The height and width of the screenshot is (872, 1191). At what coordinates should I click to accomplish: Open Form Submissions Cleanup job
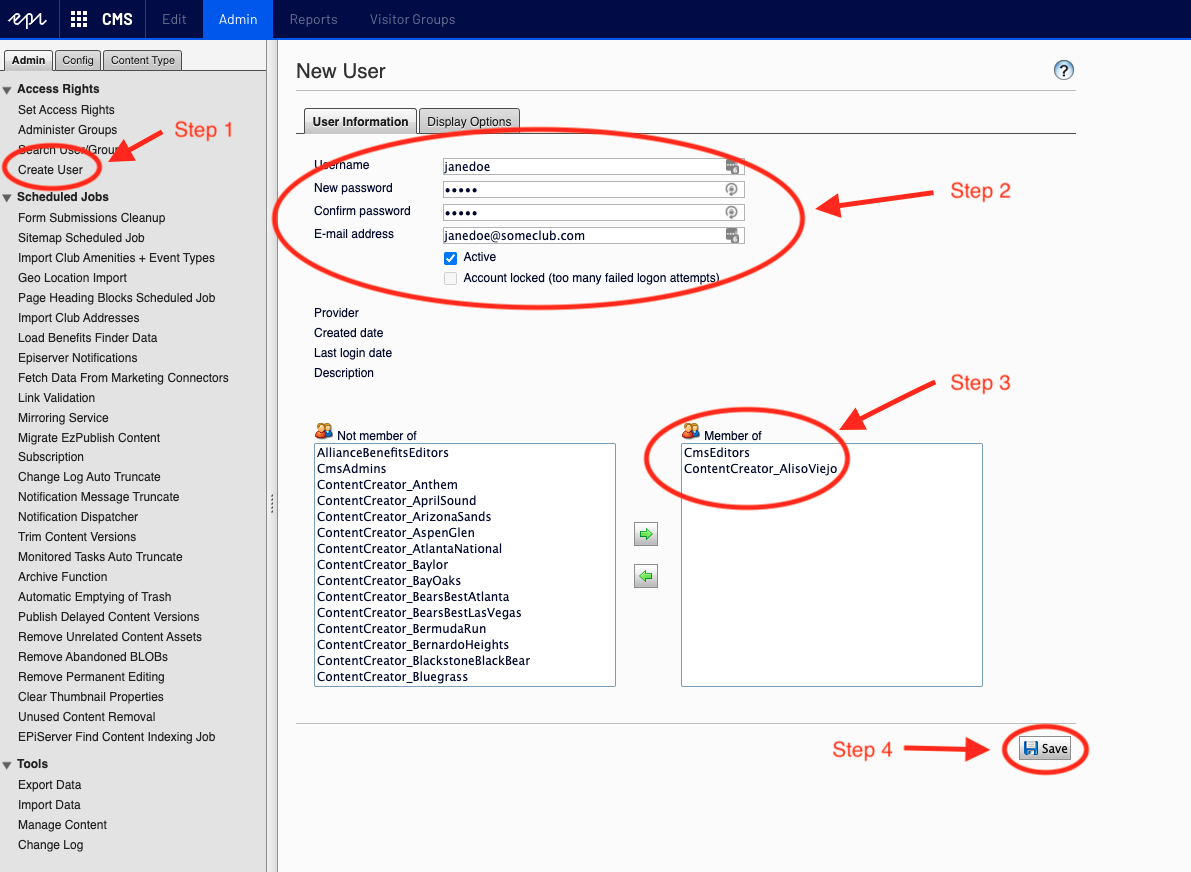[x=91, y=217]
